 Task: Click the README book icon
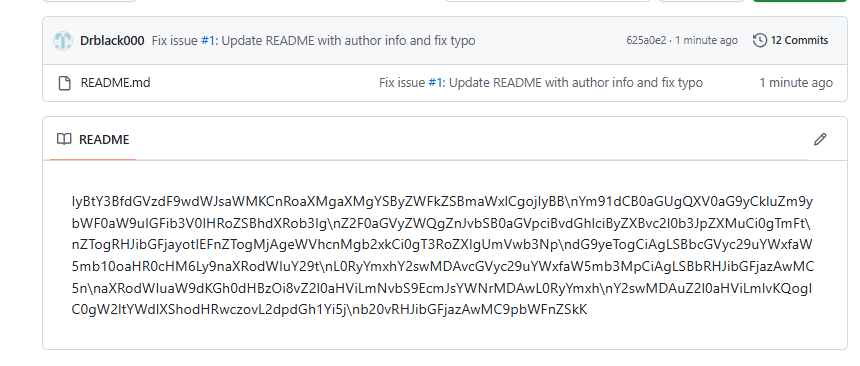[x=64, y=139]
